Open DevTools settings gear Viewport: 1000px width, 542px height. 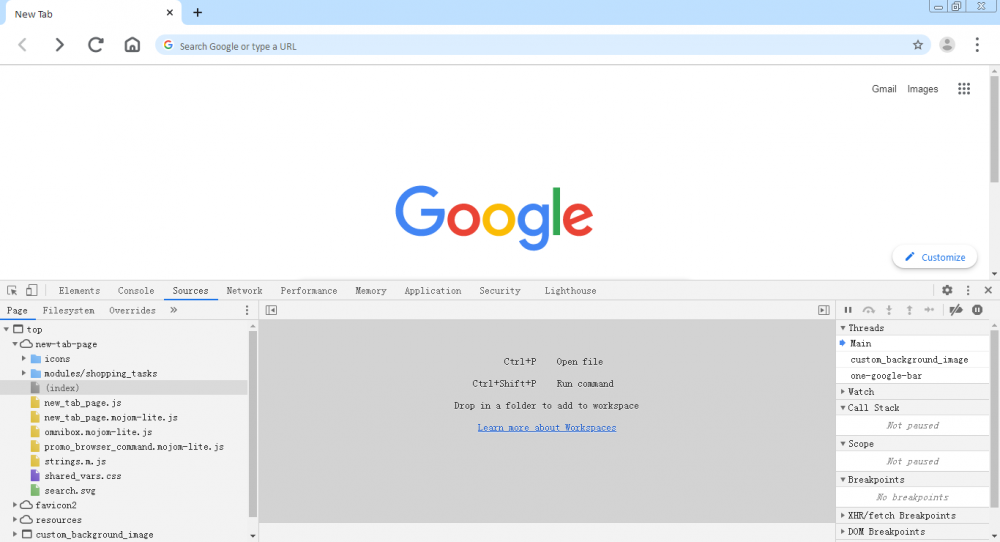pos(947,291)
